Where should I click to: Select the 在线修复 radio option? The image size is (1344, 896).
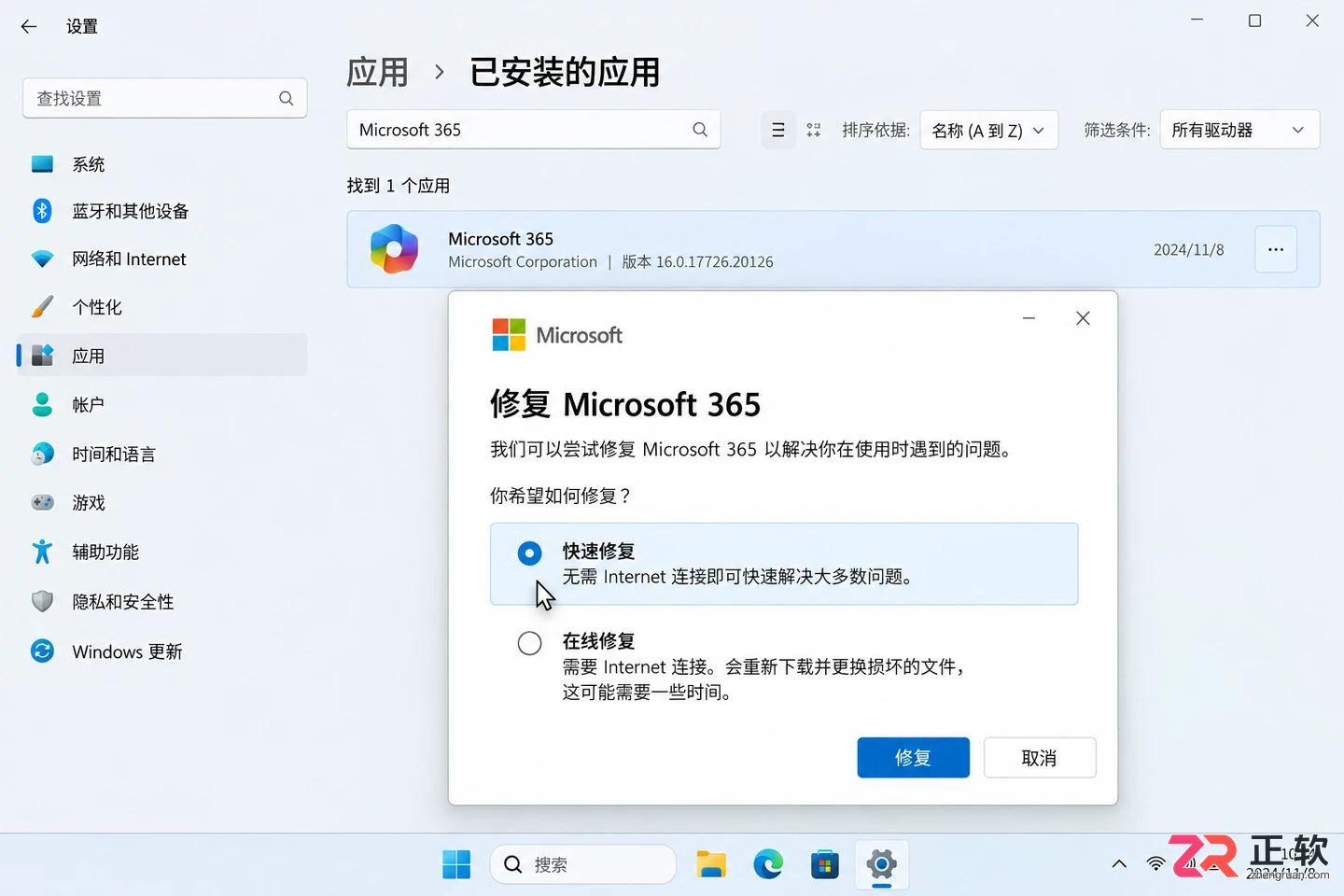click(529, 643)
